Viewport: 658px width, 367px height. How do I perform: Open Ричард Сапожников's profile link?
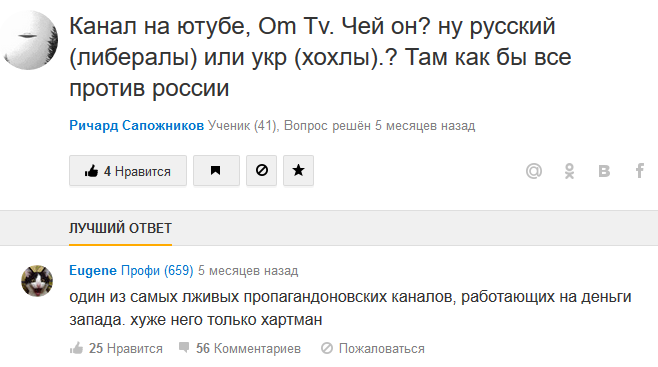[136, 125]
